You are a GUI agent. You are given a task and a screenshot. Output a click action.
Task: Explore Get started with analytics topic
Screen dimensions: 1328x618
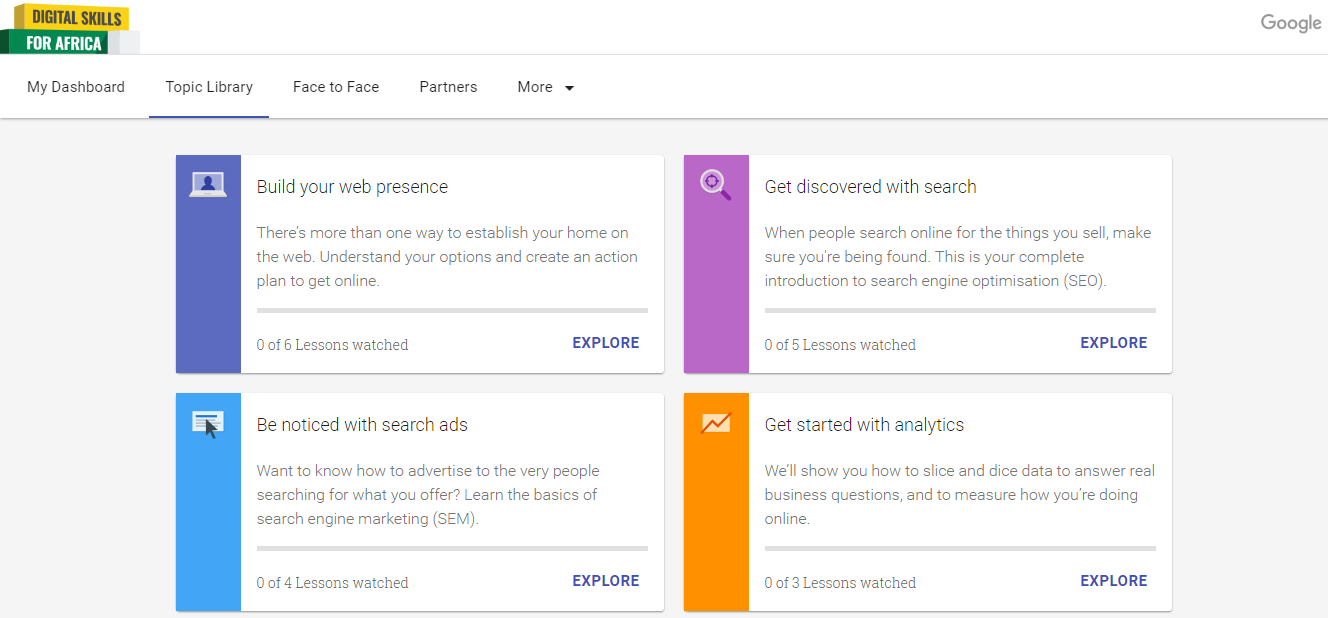coord(1113,581)
